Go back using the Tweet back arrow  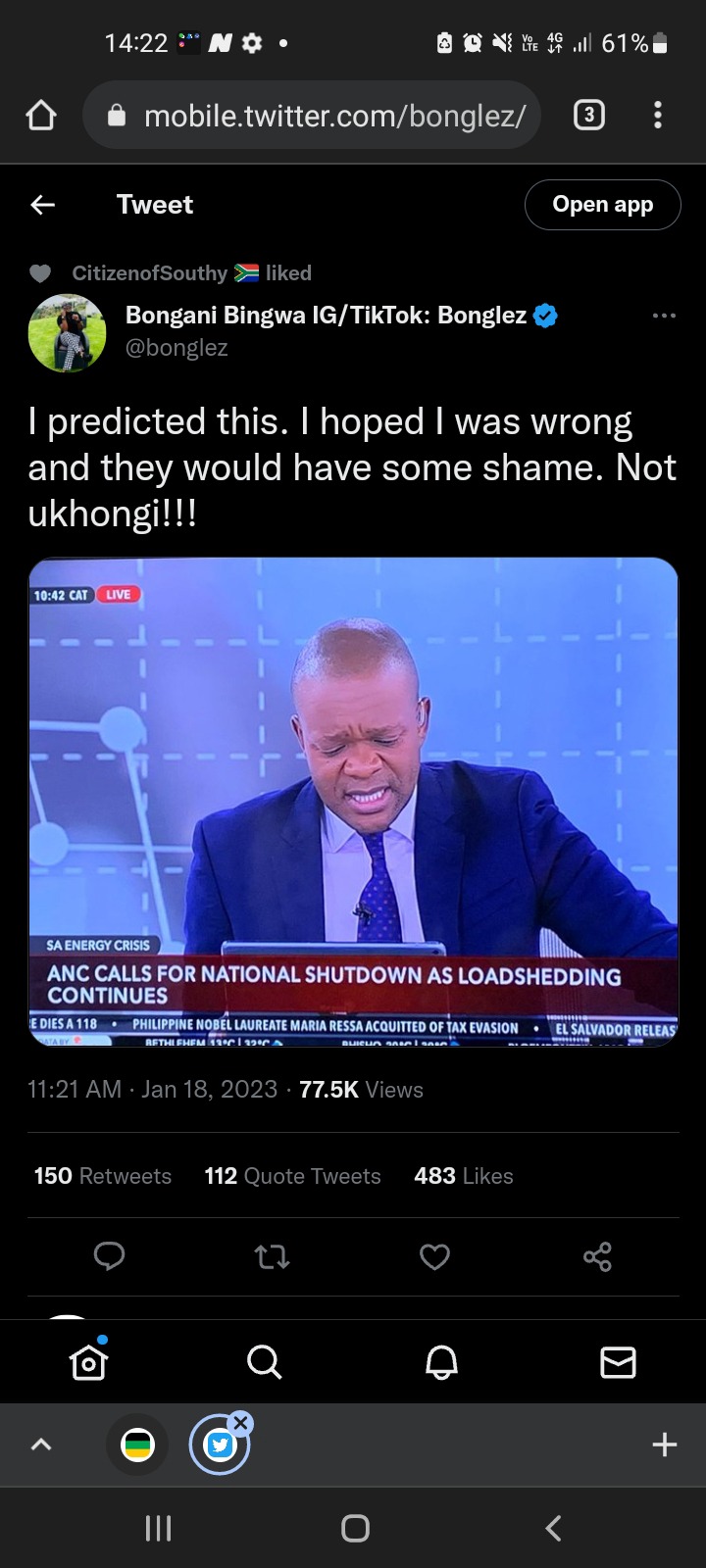42,204
